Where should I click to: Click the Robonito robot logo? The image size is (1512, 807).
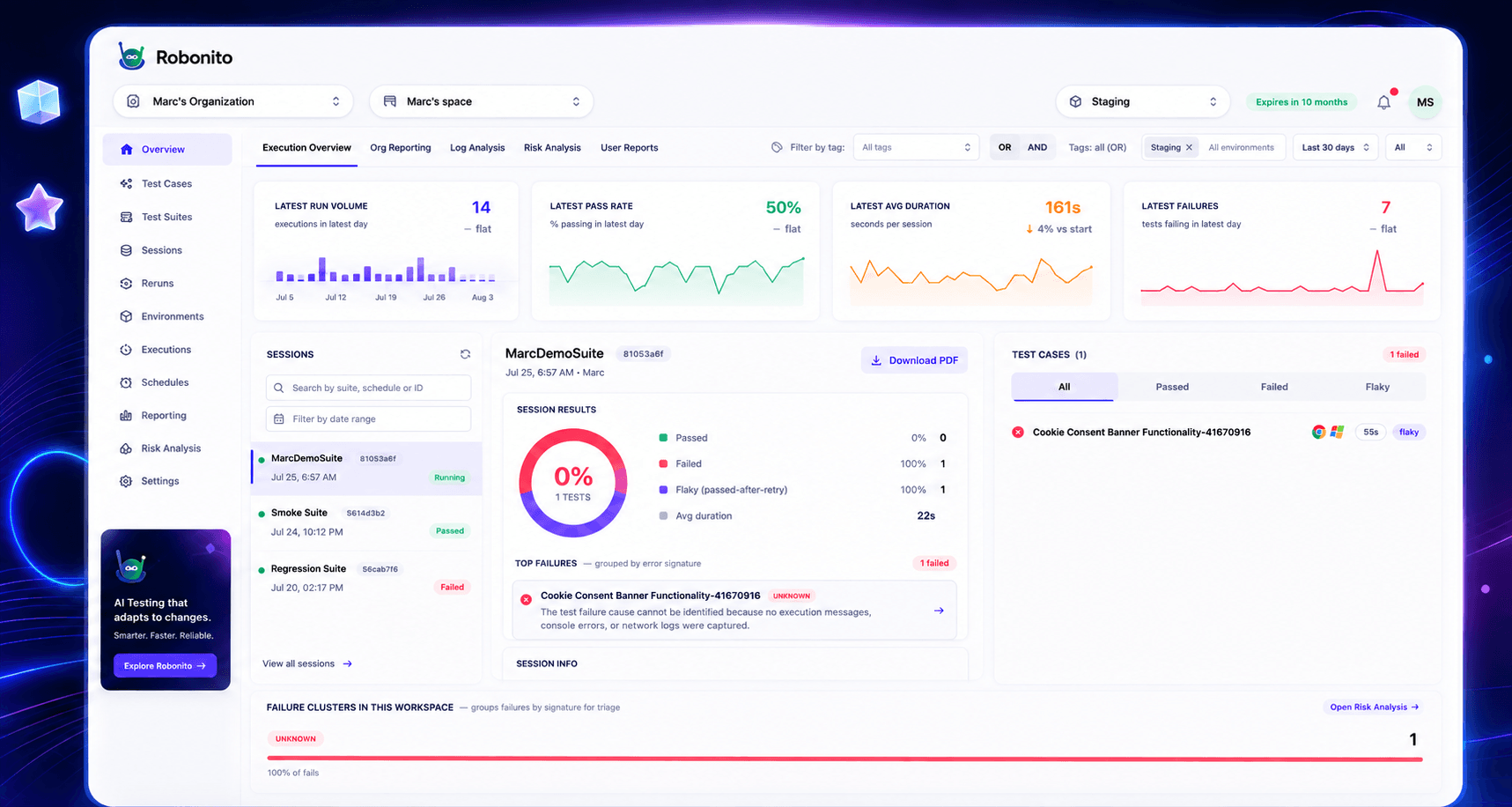[132, 56]
